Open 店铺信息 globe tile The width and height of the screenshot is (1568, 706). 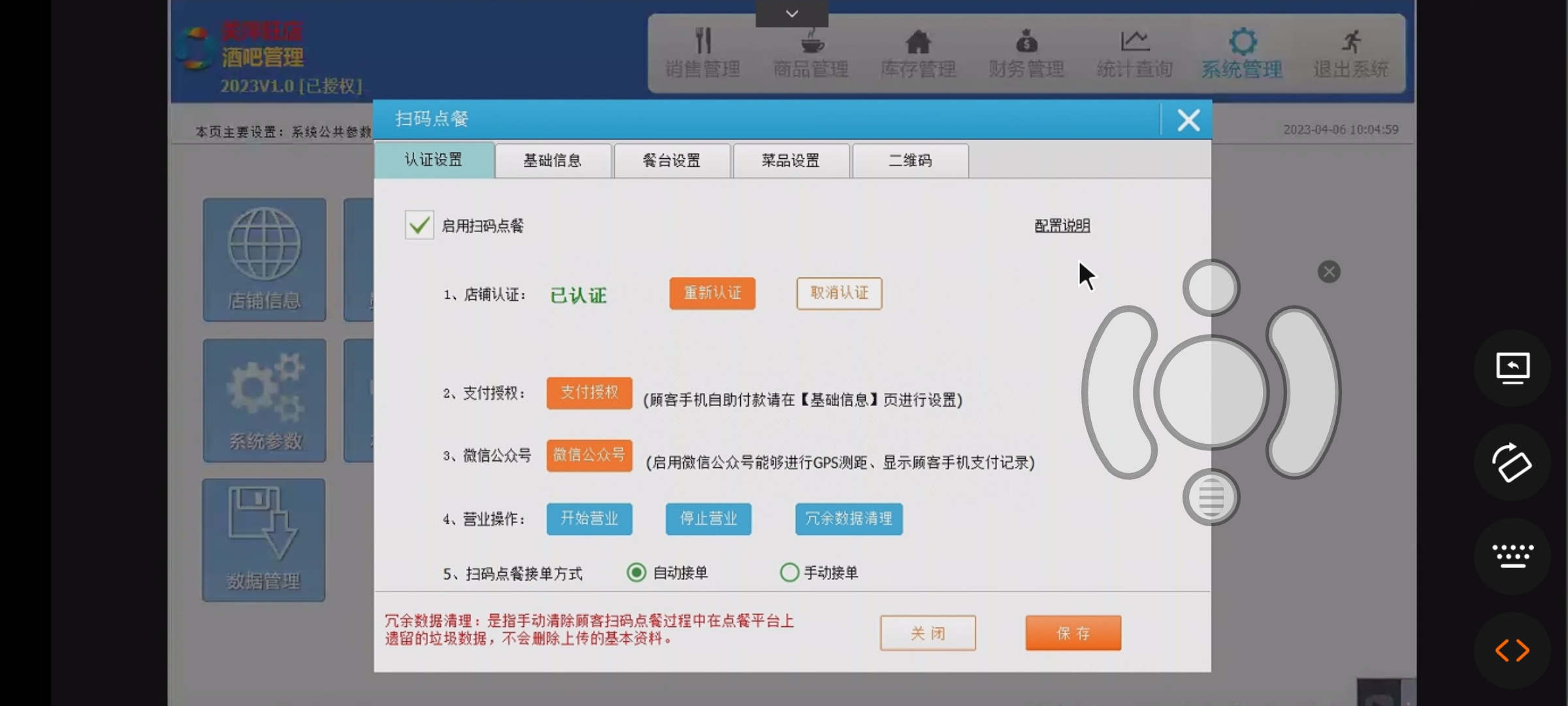coord(264,260)
